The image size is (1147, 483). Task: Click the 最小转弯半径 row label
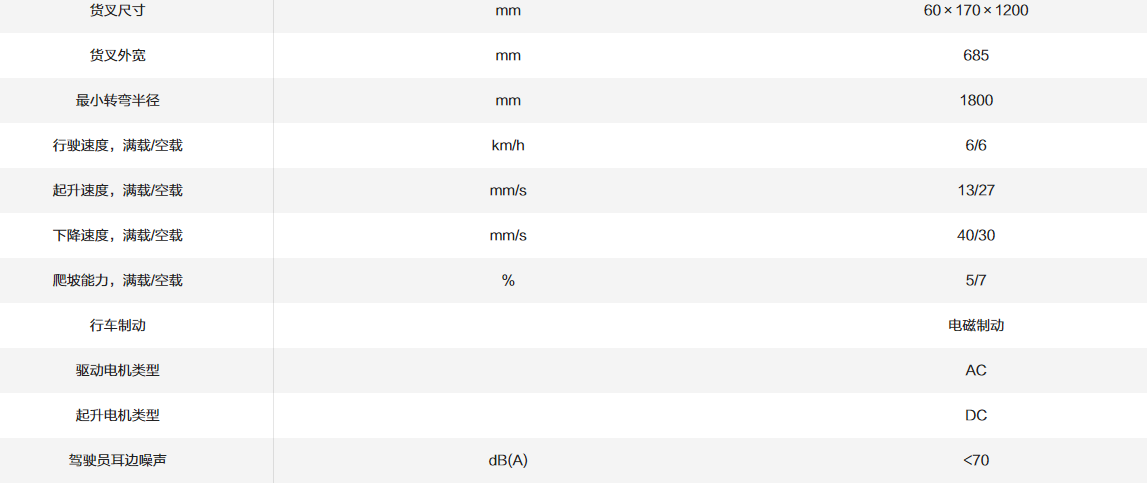117,100
